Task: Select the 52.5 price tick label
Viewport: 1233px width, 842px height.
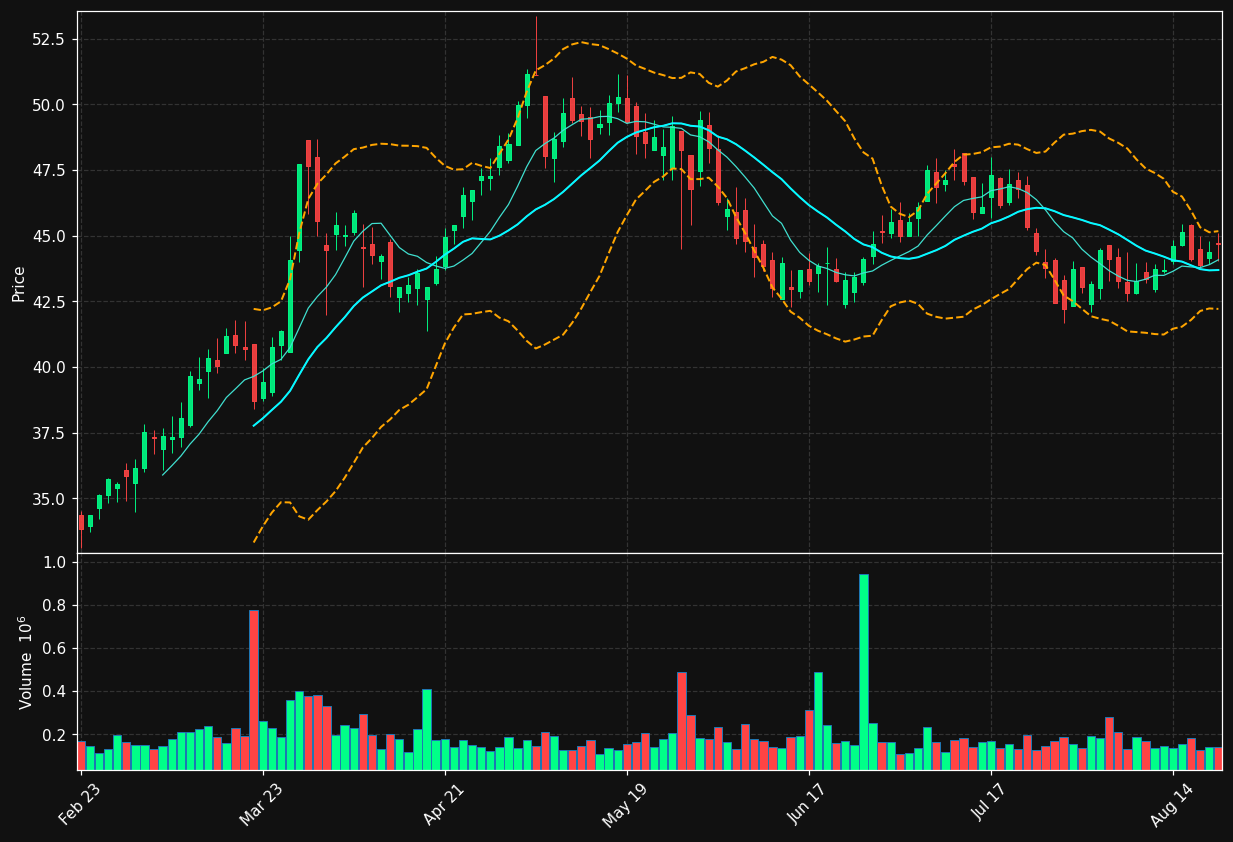Action: 49,39
